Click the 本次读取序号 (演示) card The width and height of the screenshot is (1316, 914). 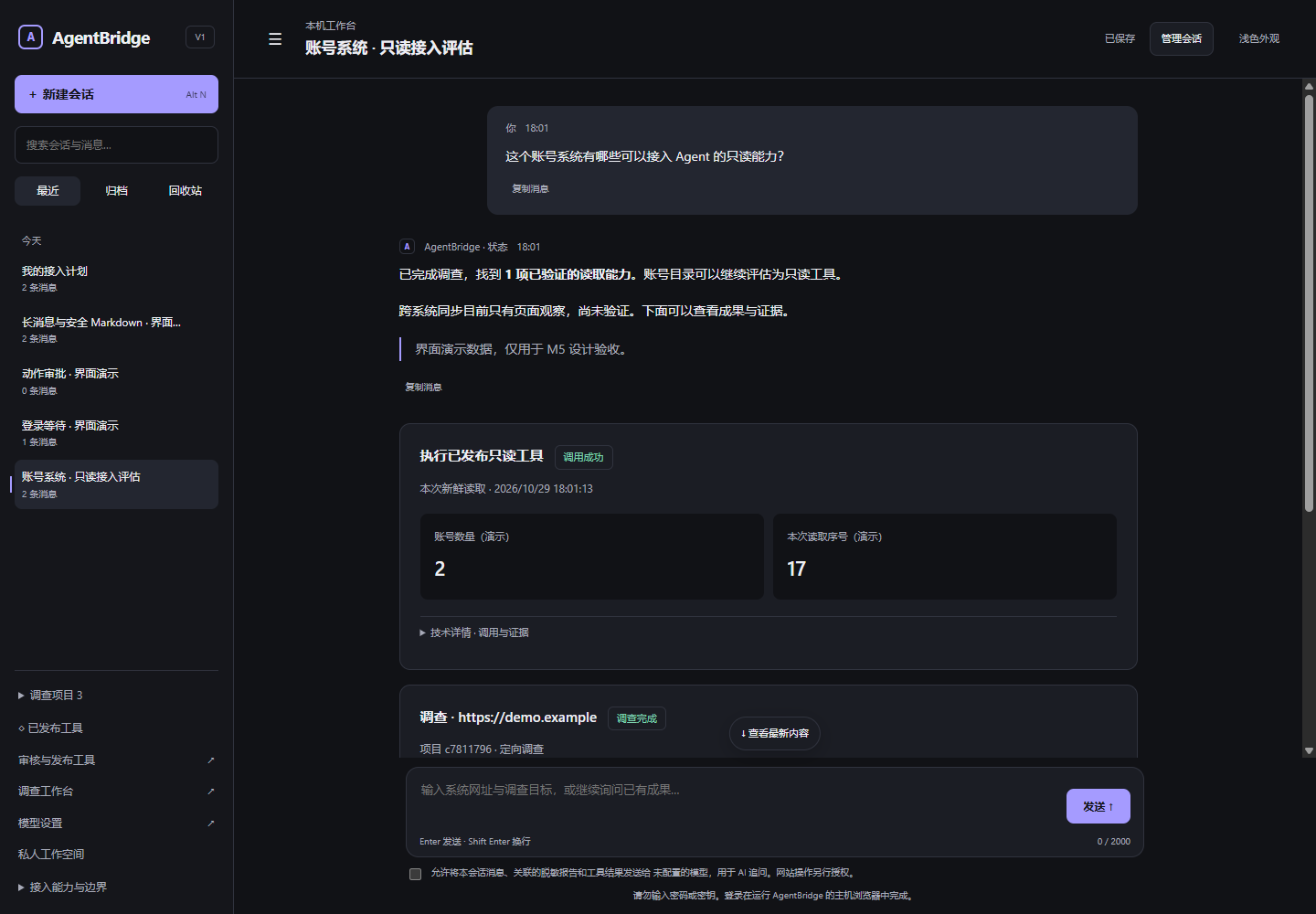[x=944, y=557]
